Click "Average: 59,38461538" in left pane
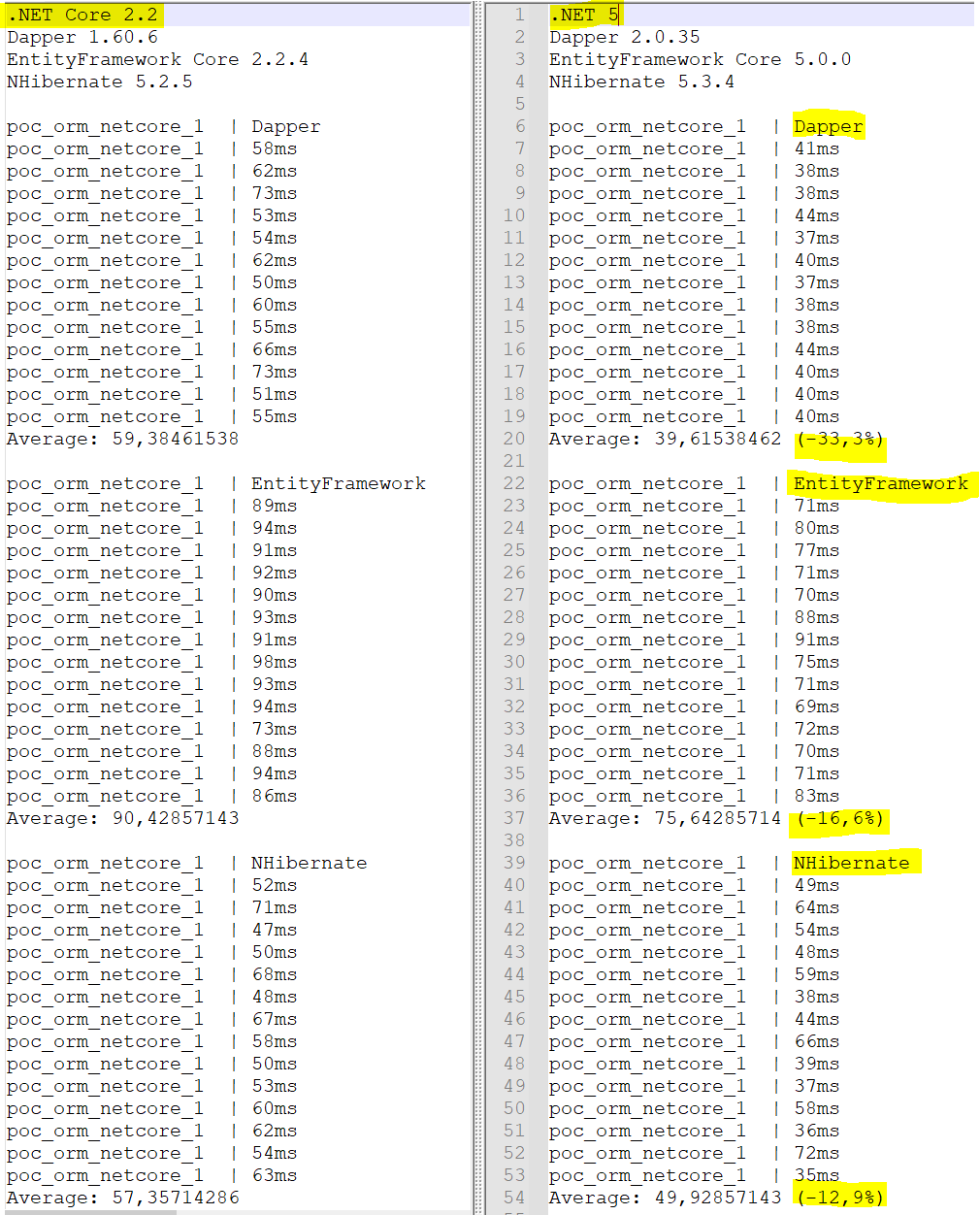The image size is (980, 1215). pos(123,439)
